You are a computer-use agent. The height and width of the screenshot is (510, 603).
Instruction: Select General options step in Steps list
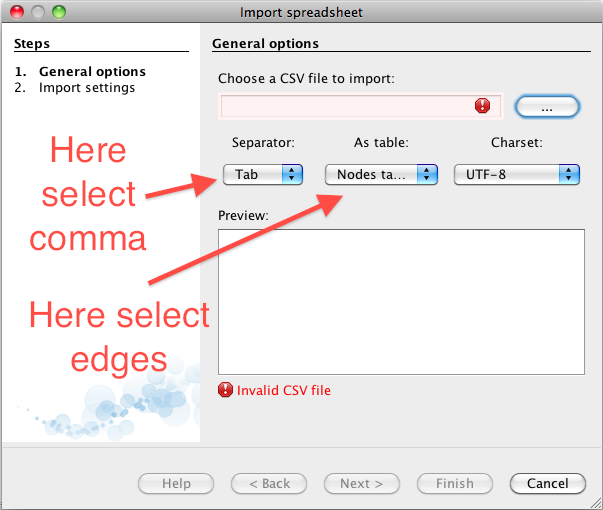[x=80, y=72]
